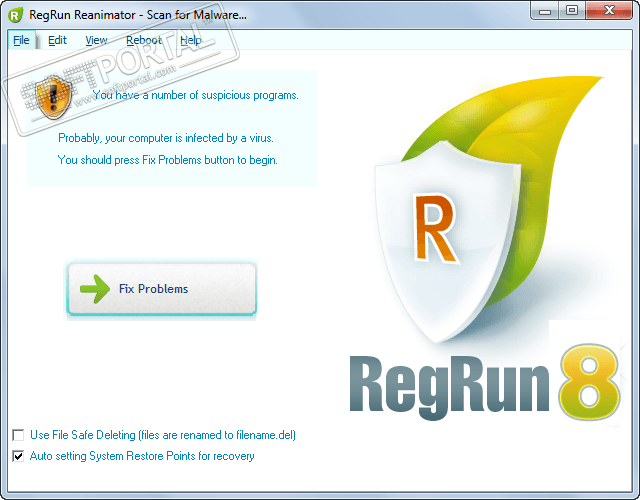The height and width of the screenshot is (500, 640).
Task: Enable Use File Safe Deleting checkbox
Action: coord(18,435)
